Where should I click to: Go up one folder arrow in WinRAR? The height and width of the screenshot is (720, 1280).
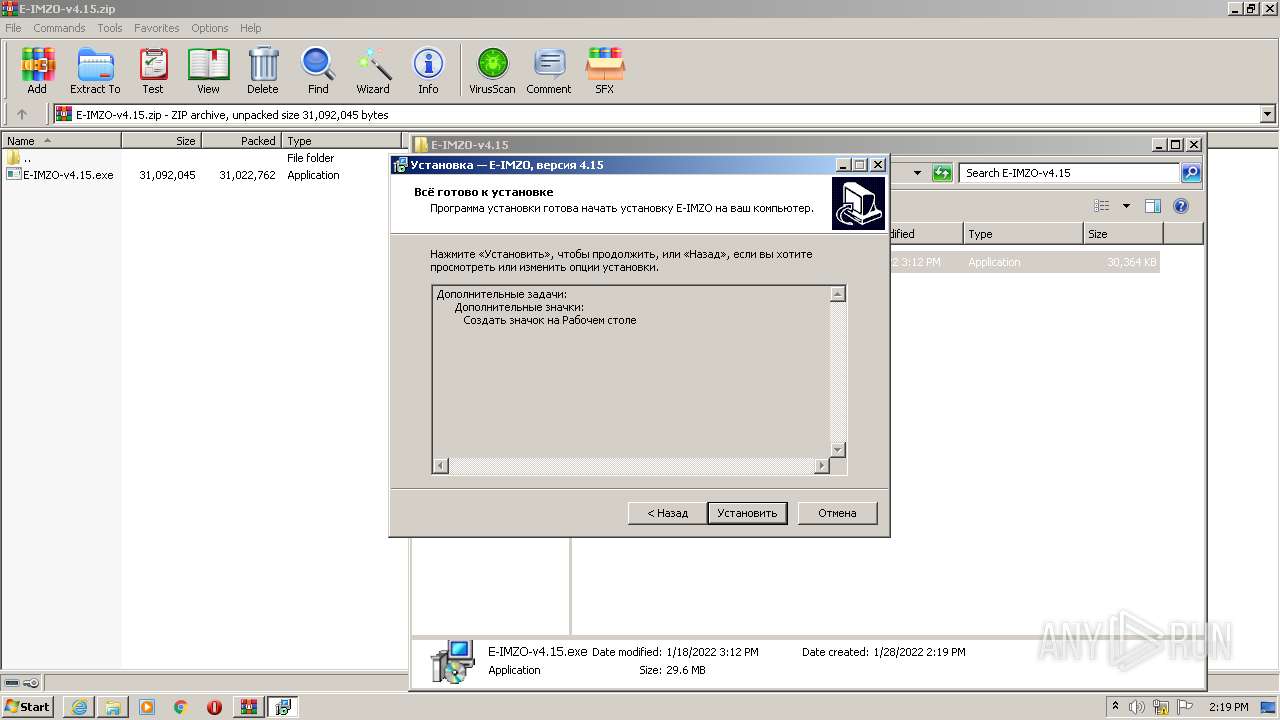pyautogui.click(x=22, y=115)
